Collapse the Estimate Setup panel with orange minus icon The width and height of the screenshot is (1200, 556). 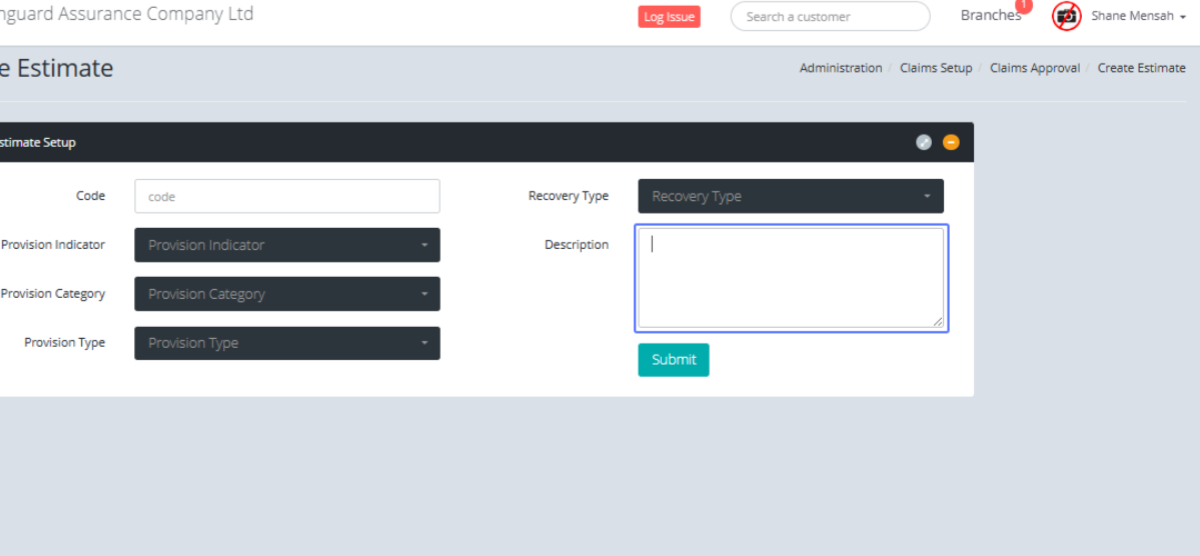click(951, 142)
